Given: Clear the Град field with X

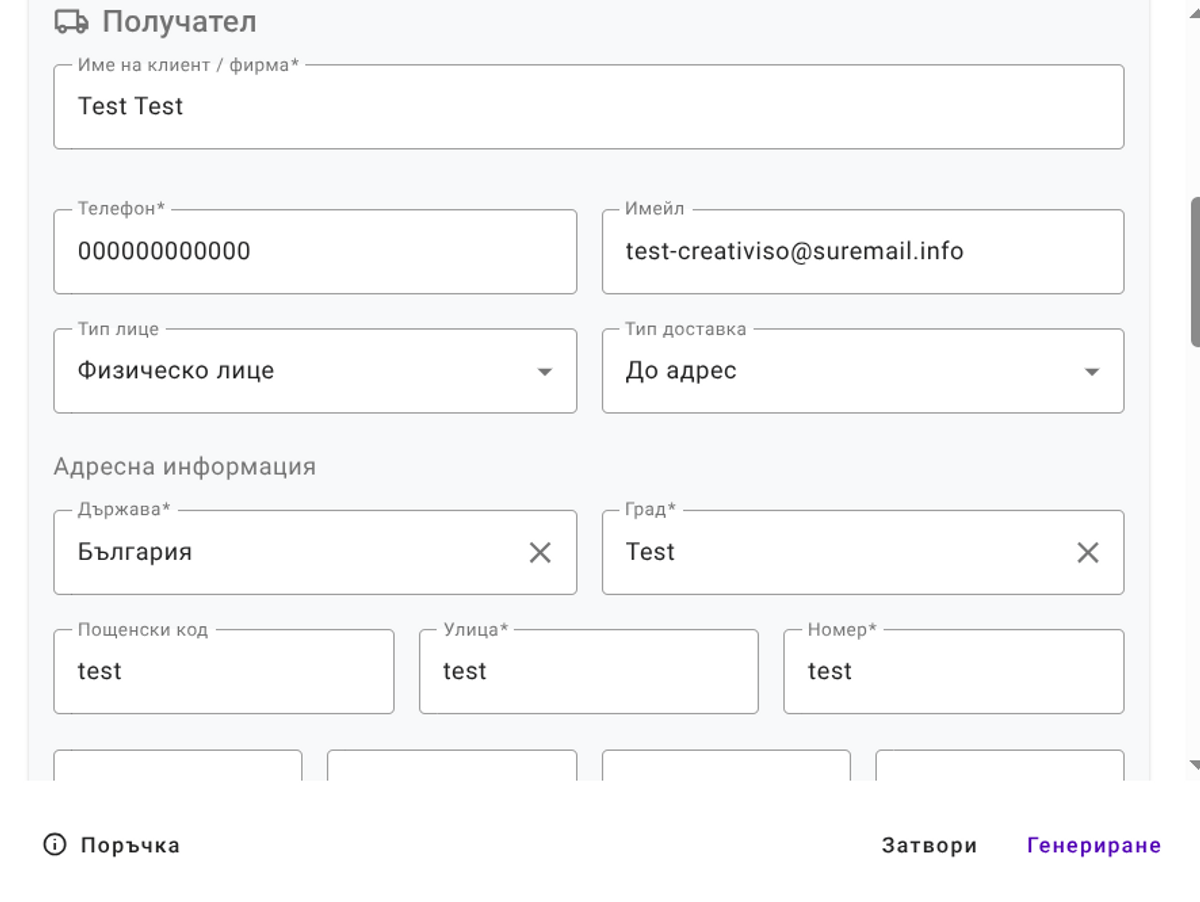Looking at the screenshot, I should tap(1087, 552).
